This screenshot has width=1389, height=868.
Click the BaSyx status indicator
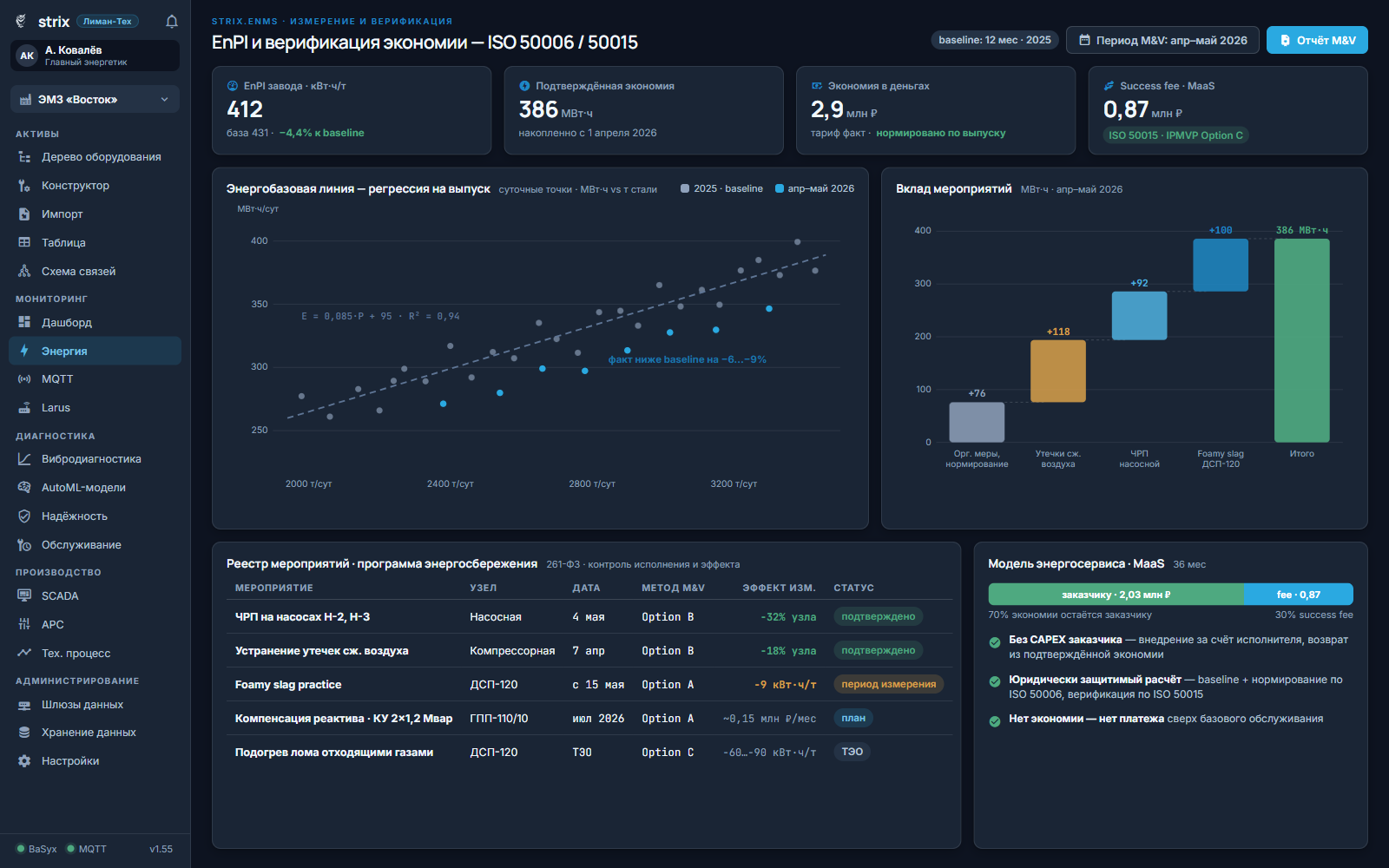coord(36,849)
